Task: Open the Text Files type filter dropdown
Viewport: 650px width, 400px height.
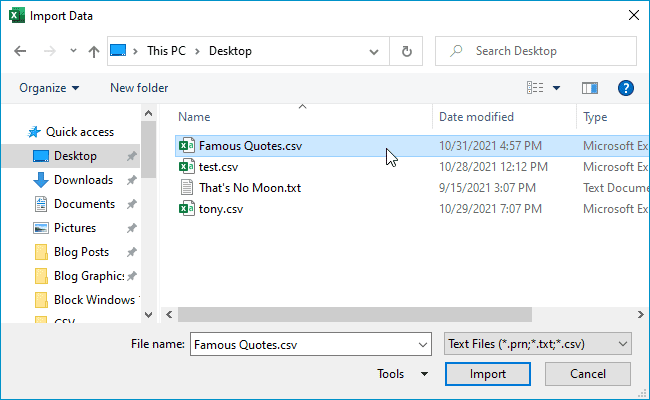Action: (538, 344)
